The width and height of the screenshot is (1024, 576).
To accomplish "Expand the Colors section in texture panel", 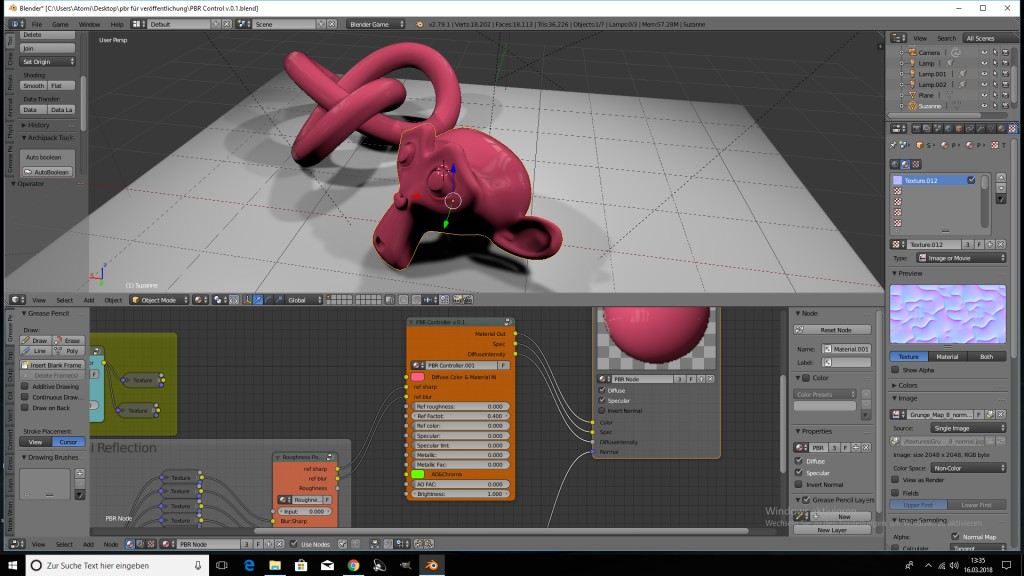I will [x=907, y=385].
